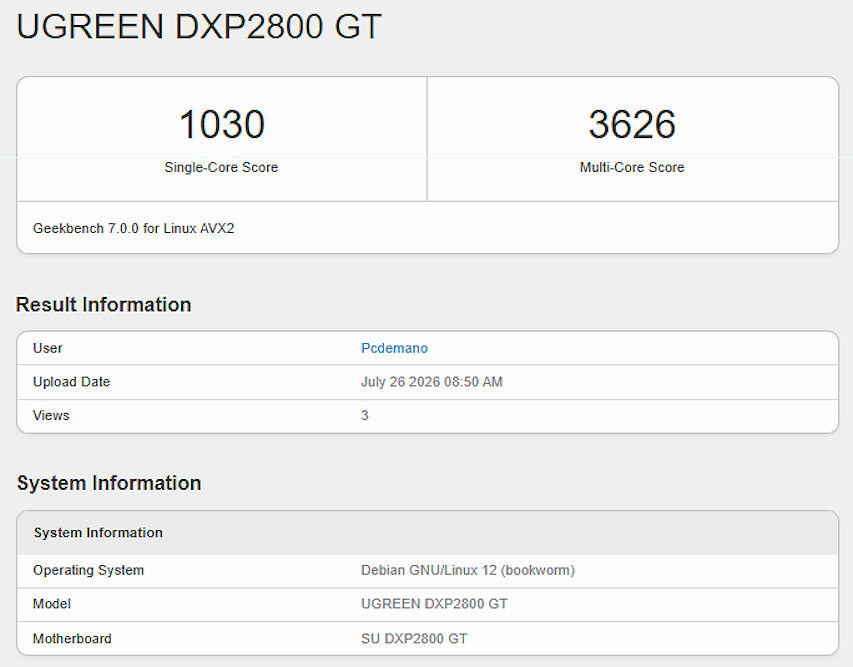Screen dimensions: 853x667
Task: Select the UGREEN DXP2800 GT page title
Action: click(199, 26)
